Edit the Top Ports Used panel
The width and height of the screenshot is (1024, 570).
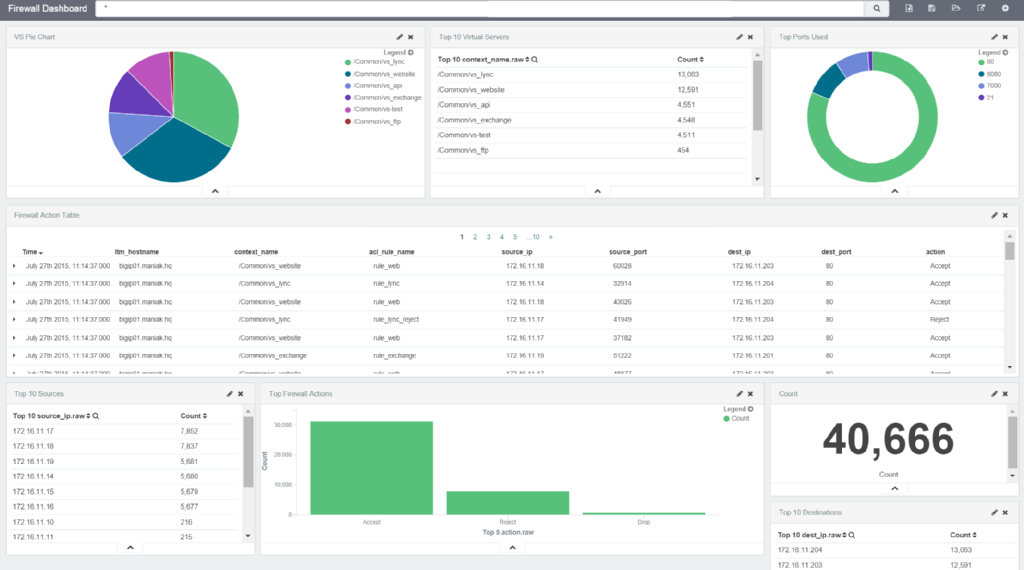994,37
